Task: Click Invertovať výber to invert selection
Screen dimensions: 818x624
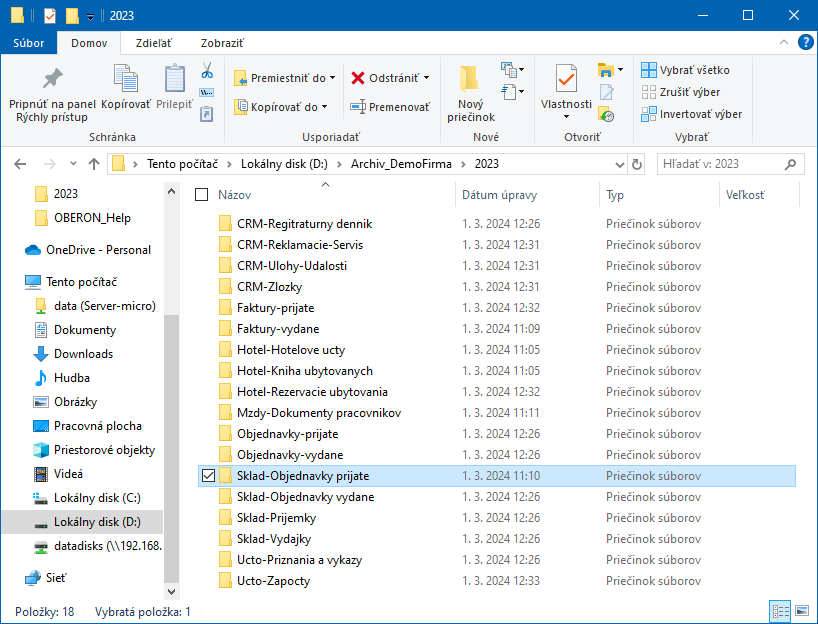Action: pyautogui.click(x=692, y=114)
